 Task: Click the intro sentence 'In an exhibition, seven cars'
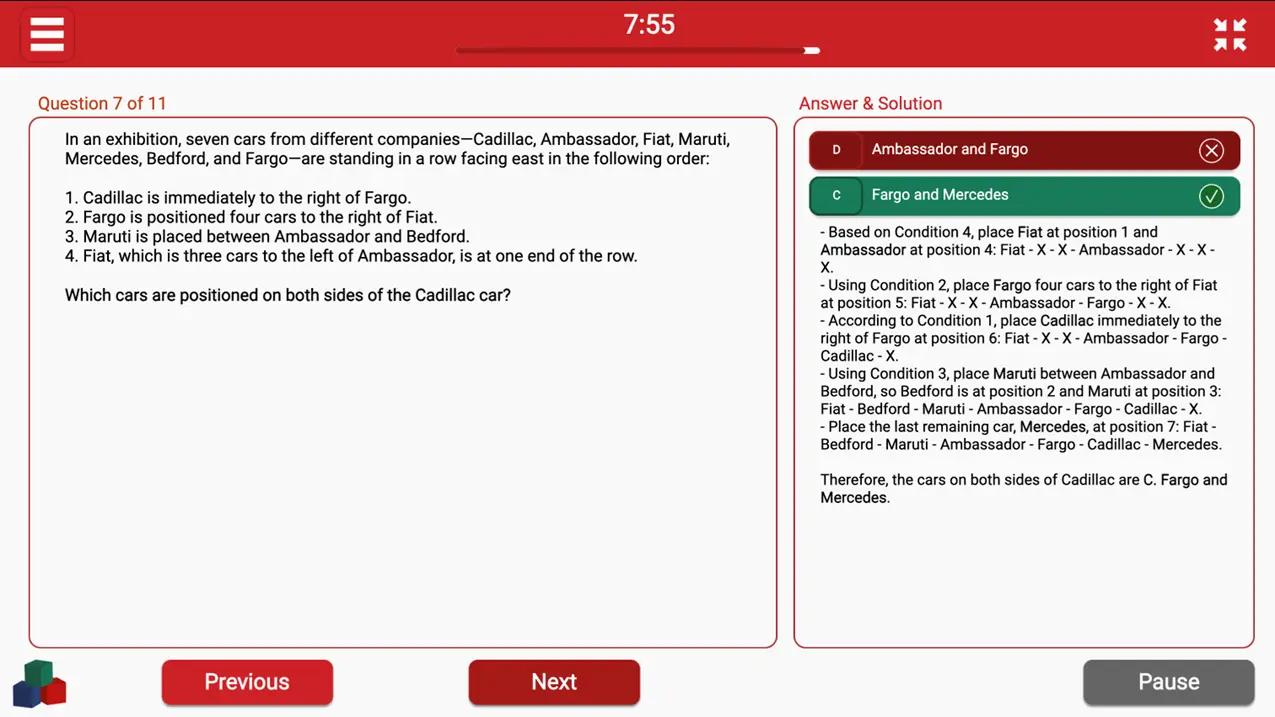tap(398, 149)
